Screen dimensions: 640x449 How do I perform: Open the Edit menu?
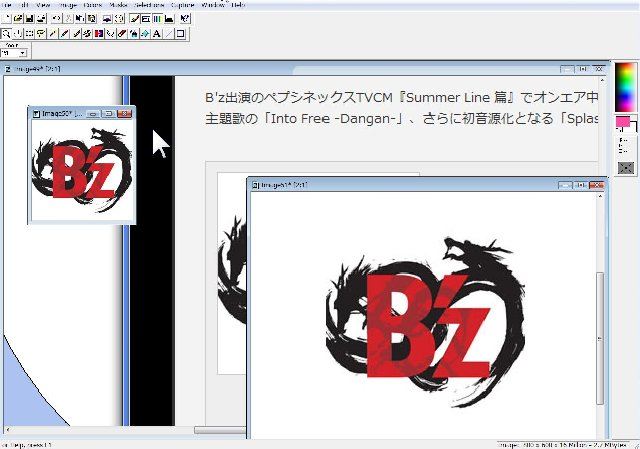coord(24,5)
